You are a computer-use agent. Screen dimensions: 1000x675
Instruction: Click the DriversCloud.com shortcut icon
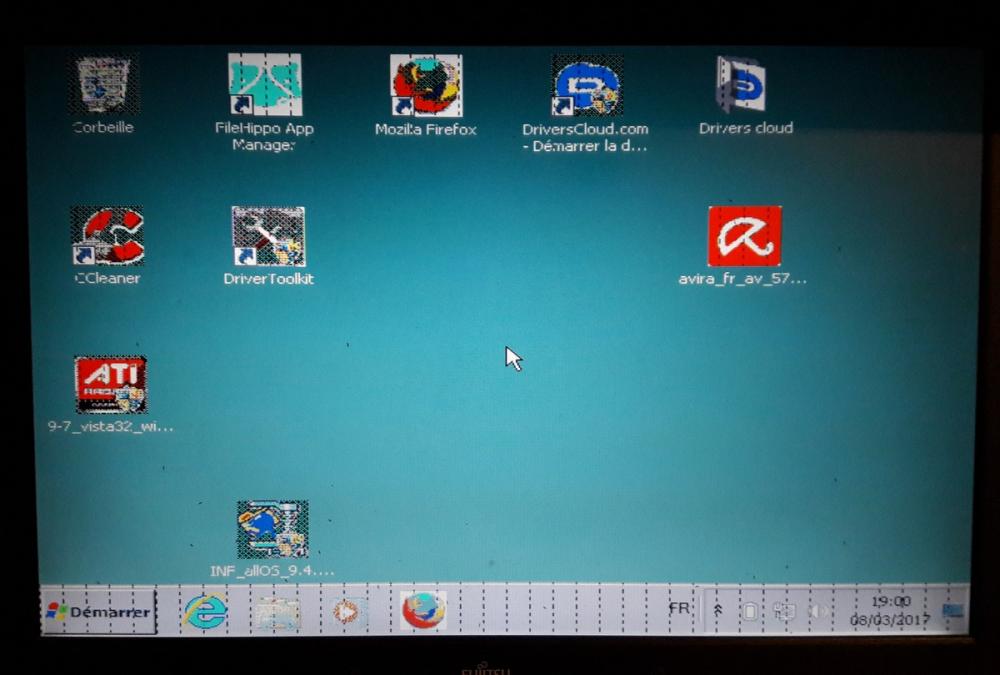[x=587, y=85]
